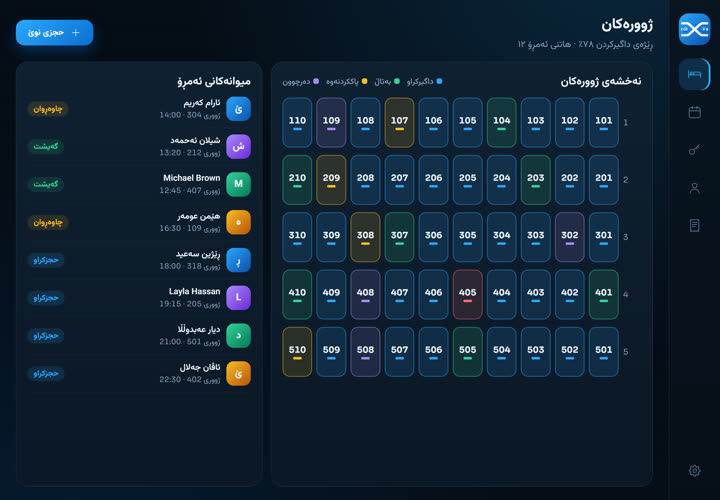Click the occupancy rate ٪٧٨ subtitle
Image resolution: width=720 pixels, height=500 pixels.
pos(612,45)
